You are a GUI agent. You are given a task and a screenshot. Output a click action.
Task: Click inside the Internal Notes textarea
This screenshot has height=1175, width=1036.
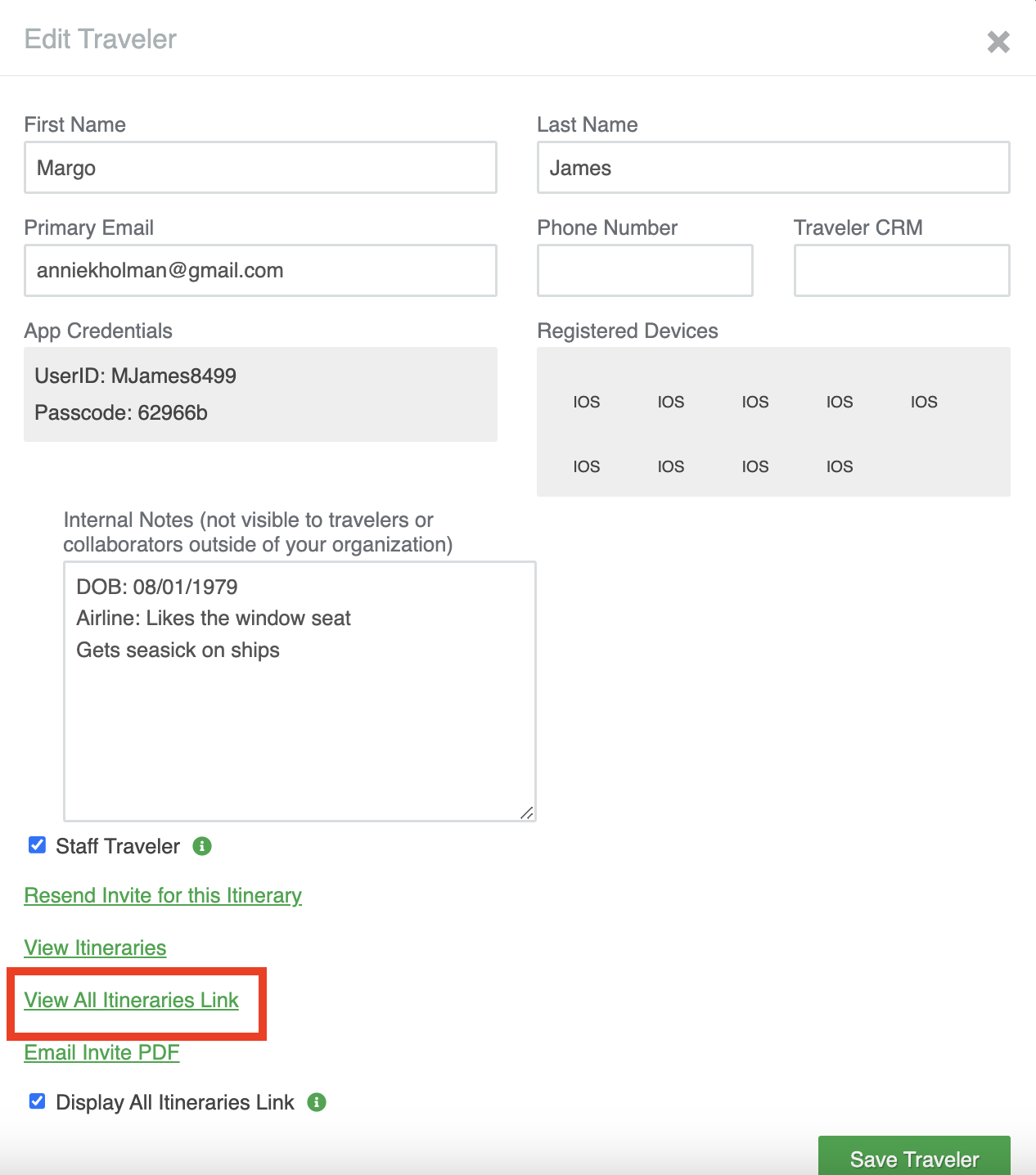(300, 720)
